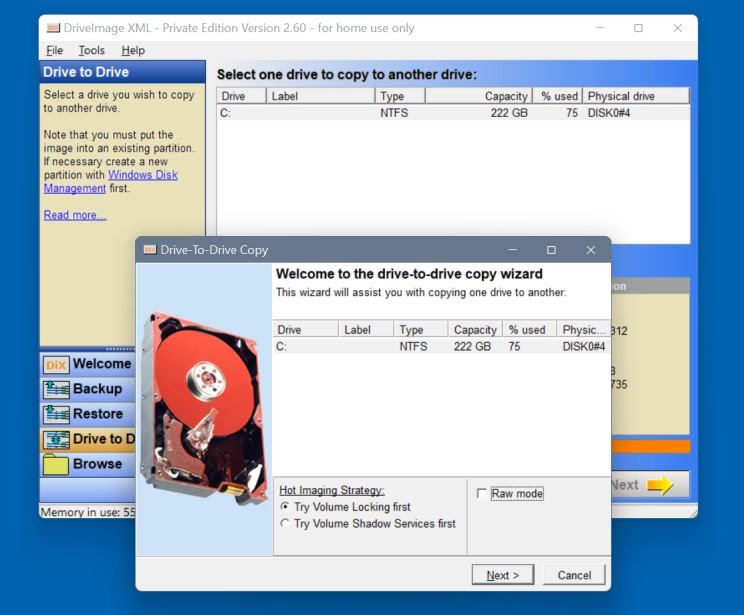Click the hard drive illustration in wizard
This screenshot has height=615, width=744.
point(204,409)
